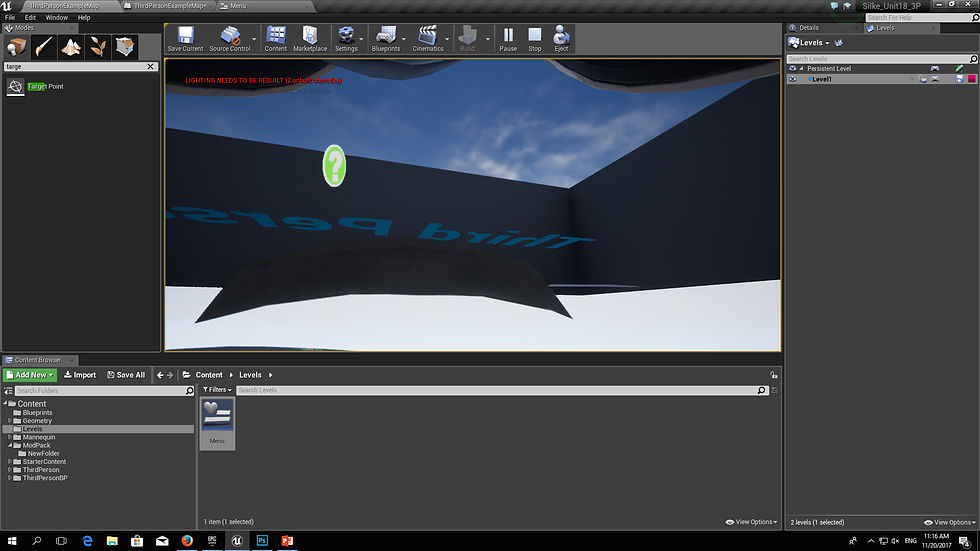Click the Save Current toolbar icon
Screen dimensions: 980x551
185,39
